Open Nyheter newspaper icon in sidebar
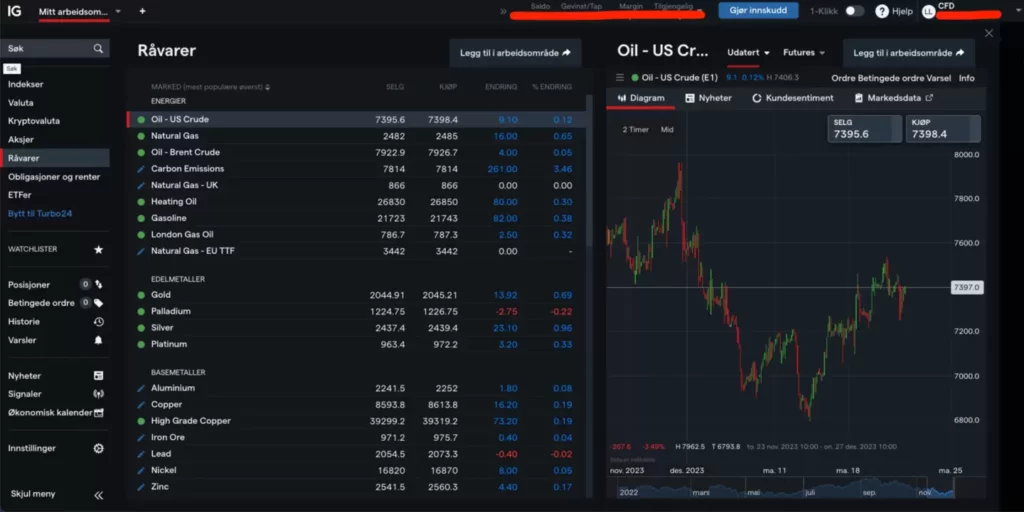 click(99, 376)
